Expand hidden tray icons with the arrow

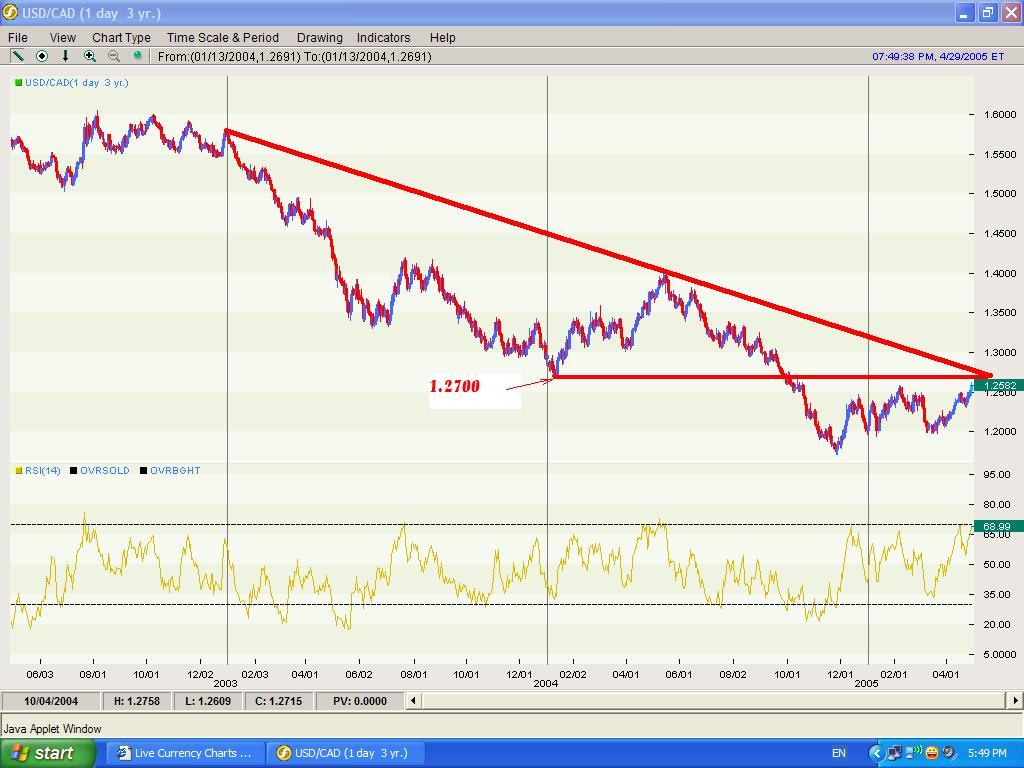point(876,754)
